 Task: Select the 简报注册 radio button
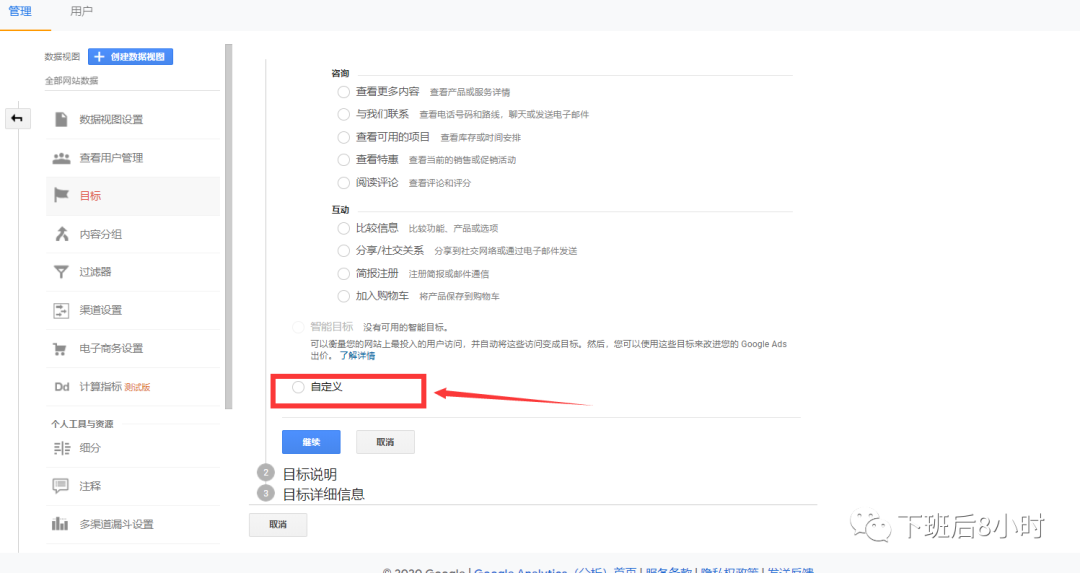point(344,273)
